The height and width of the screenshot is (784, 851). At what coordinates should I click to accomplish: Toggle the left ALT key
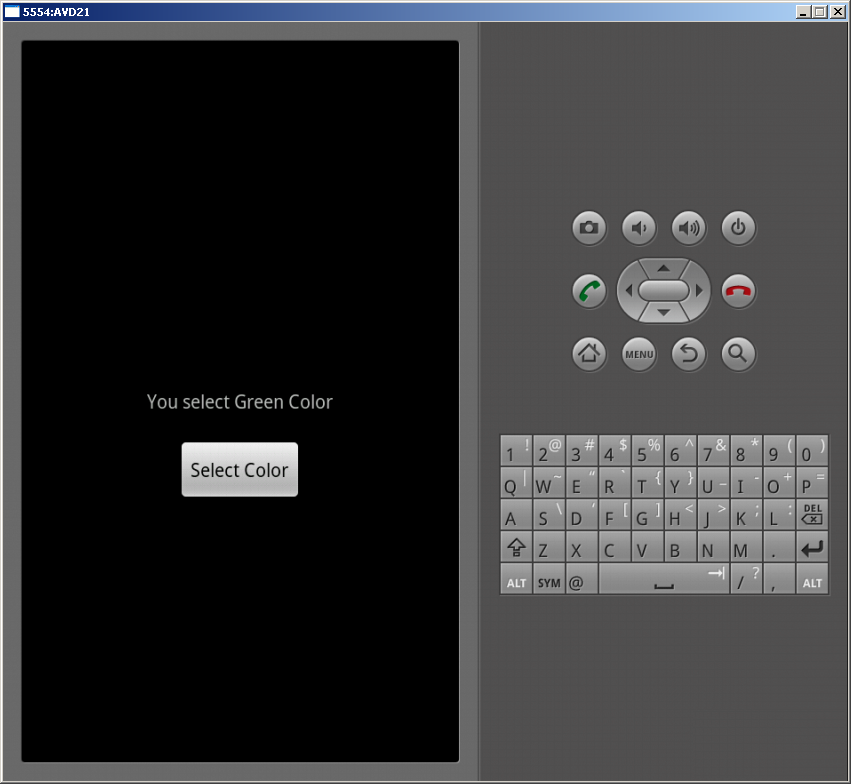tap(516, 579)
